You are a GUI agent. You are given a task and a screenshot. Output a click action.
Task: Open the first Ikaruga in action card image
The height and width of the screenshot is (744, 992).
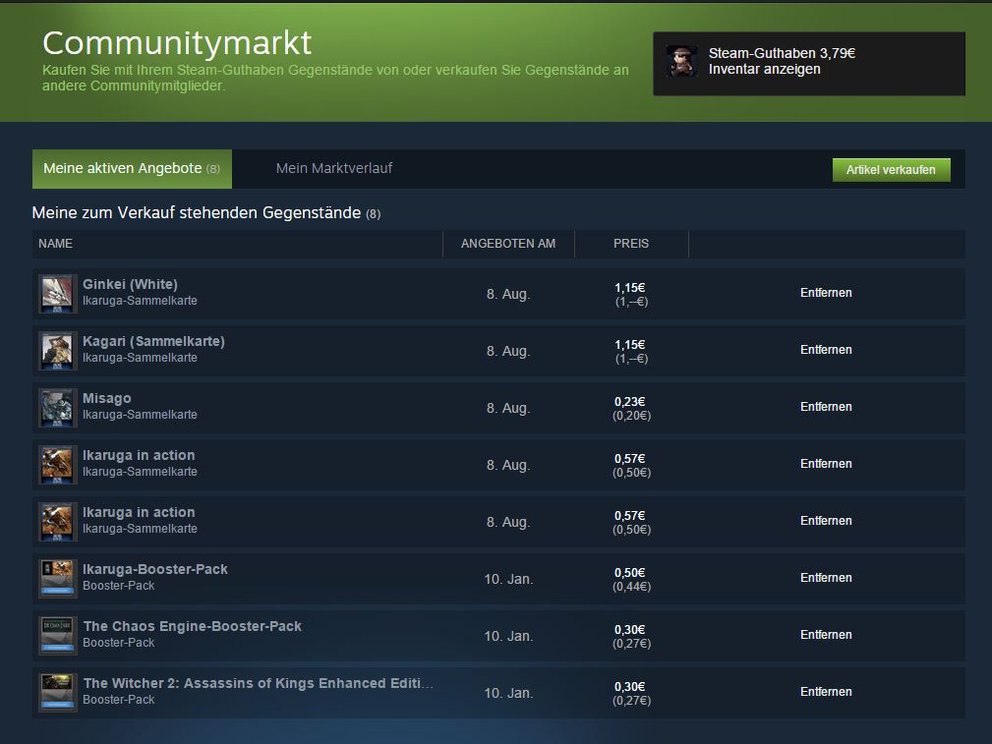click(57, 464)
